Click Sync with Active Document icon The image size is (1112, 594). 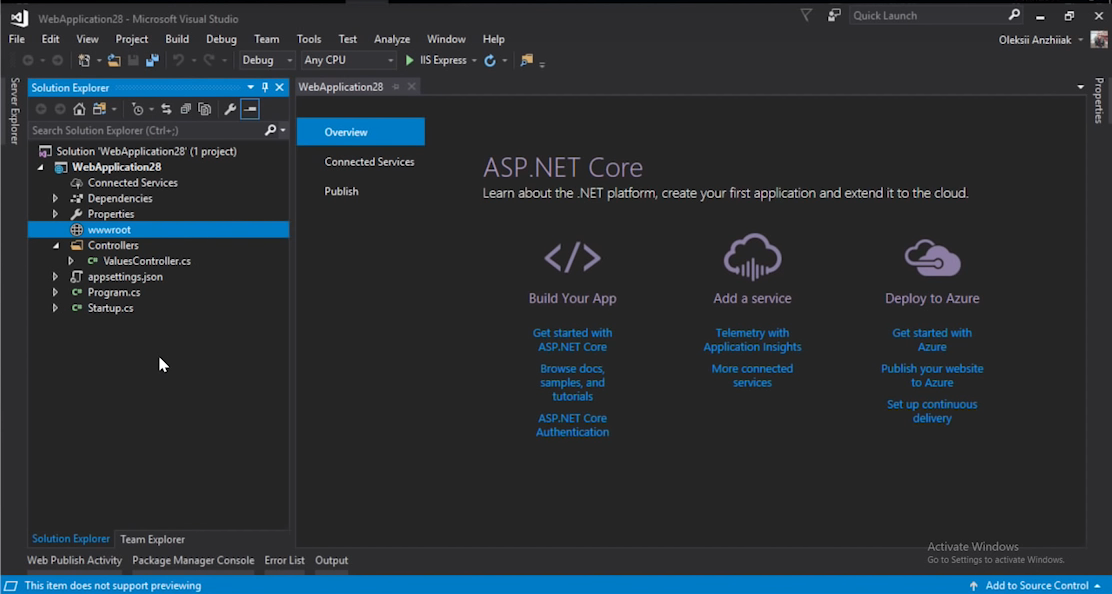click(x=166, y=109)
